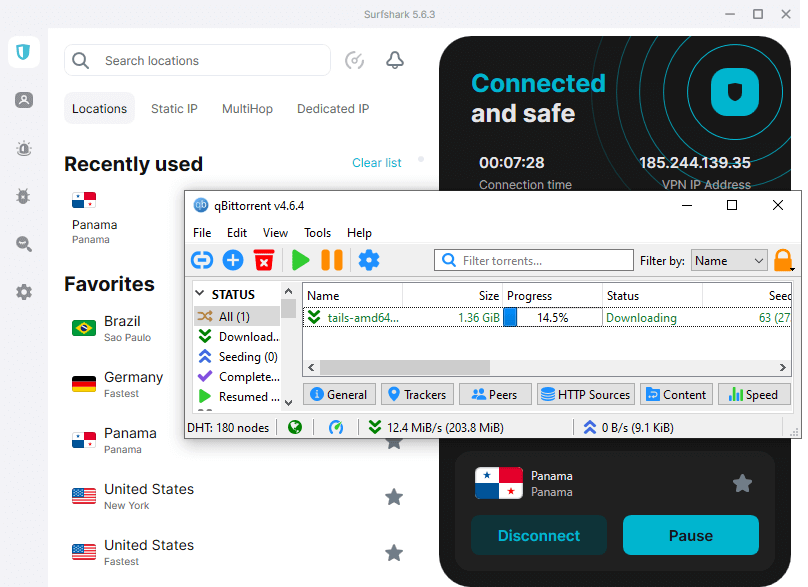Open qBittorrent Options gear icon
Screen dimensions: 808x587
pos(369,260)
